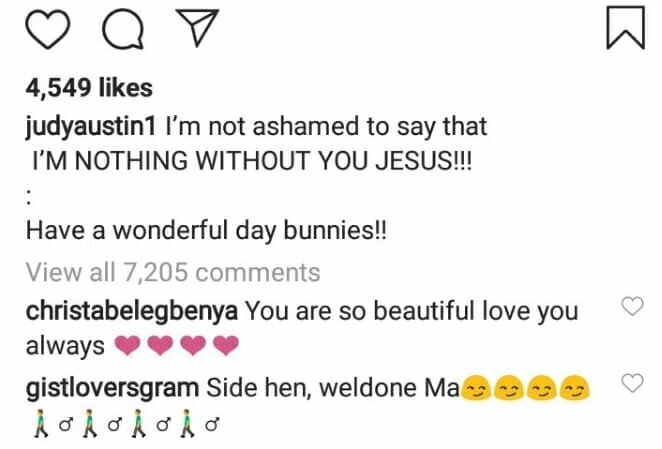Click the last pink heart emoji
Viewport: 662px width, 449px height.
226,345
